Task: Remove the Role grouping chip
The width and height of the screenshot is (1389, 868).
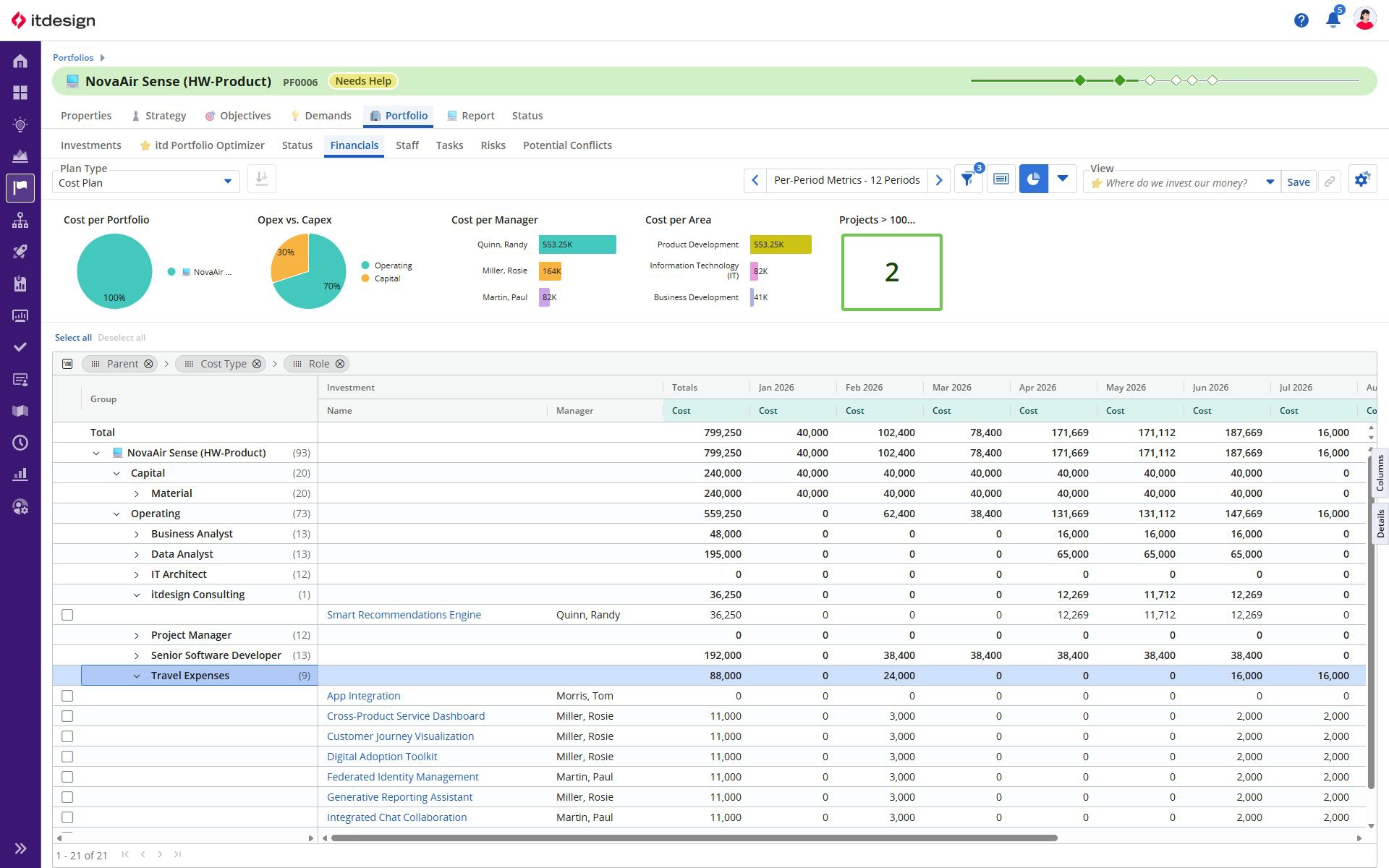Action: click(340, 364)
